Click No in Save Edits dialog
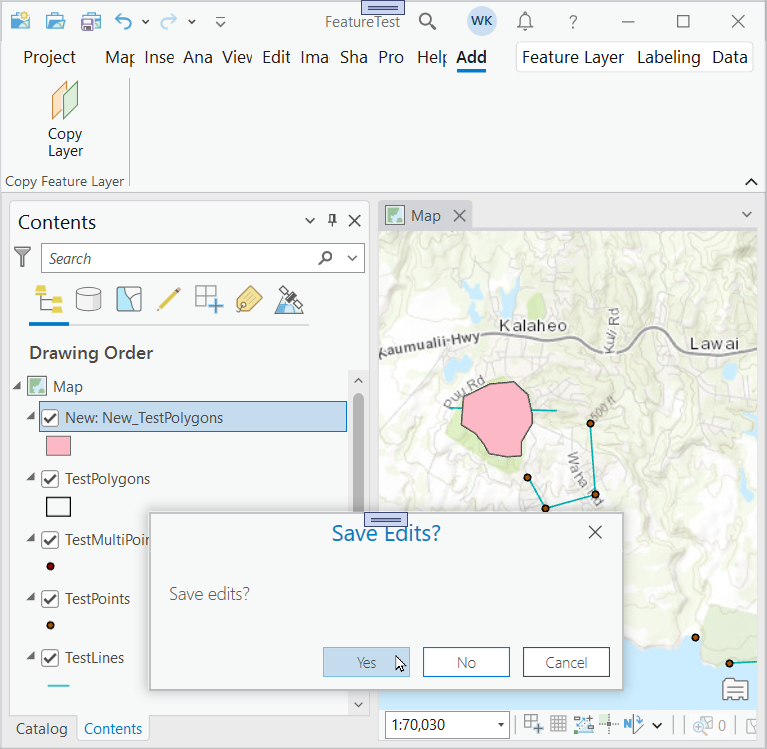Viewport: 767px width, 749px height. (466, 662)
